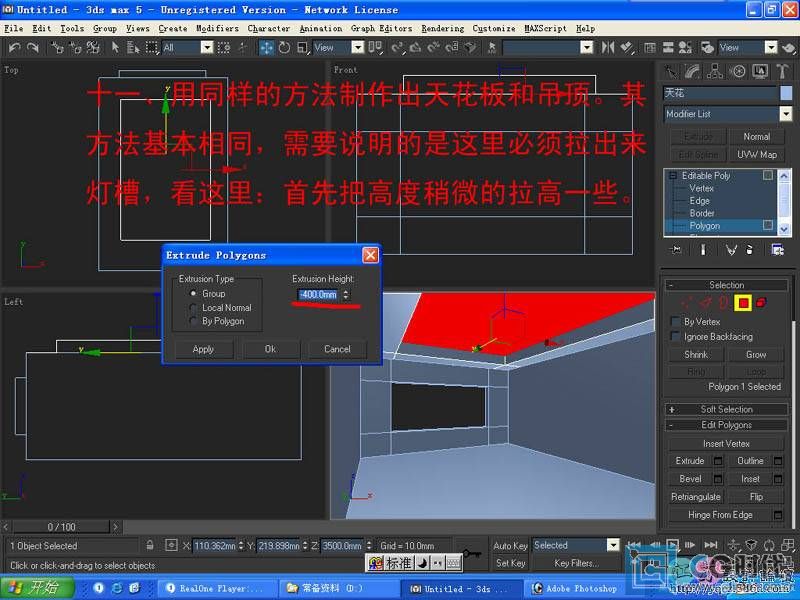Image resolution: width=800 pixels, height=600 pixels.
Task: Click the Undo arrow in the toolbar
Action: click(14, 48)
